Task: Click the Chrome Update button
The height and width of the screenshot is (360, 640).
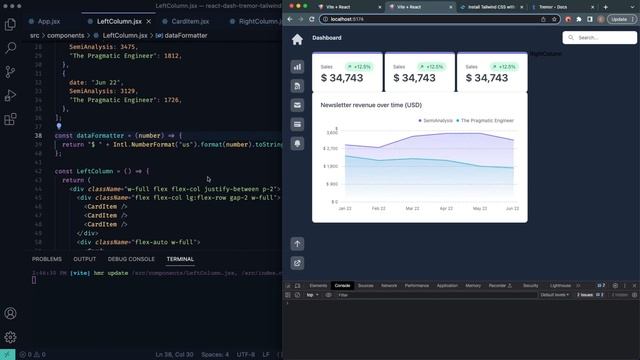Action: point(622,19)
